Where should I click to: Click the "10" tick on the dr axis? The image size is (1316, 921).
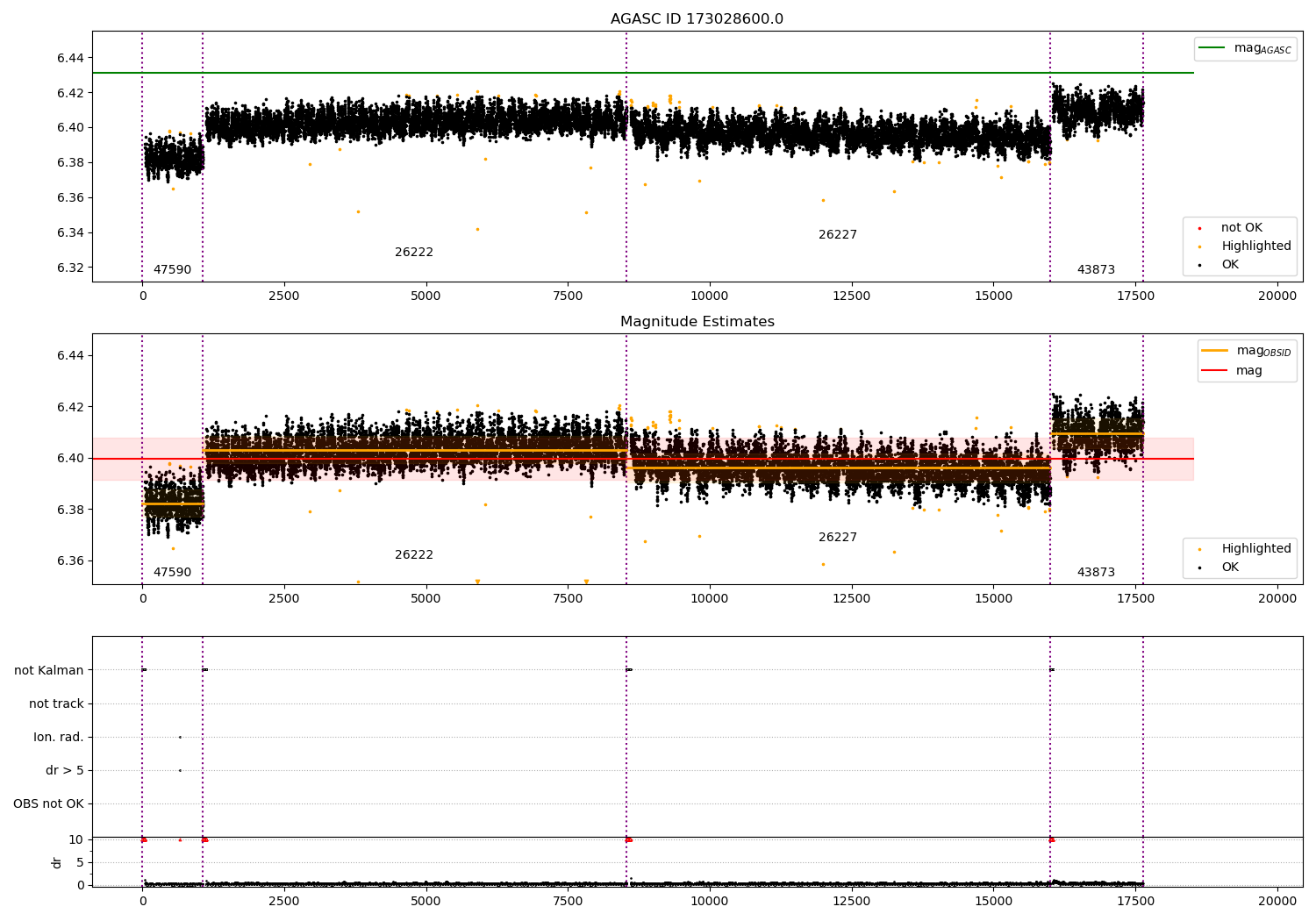(x=75, y=839)
